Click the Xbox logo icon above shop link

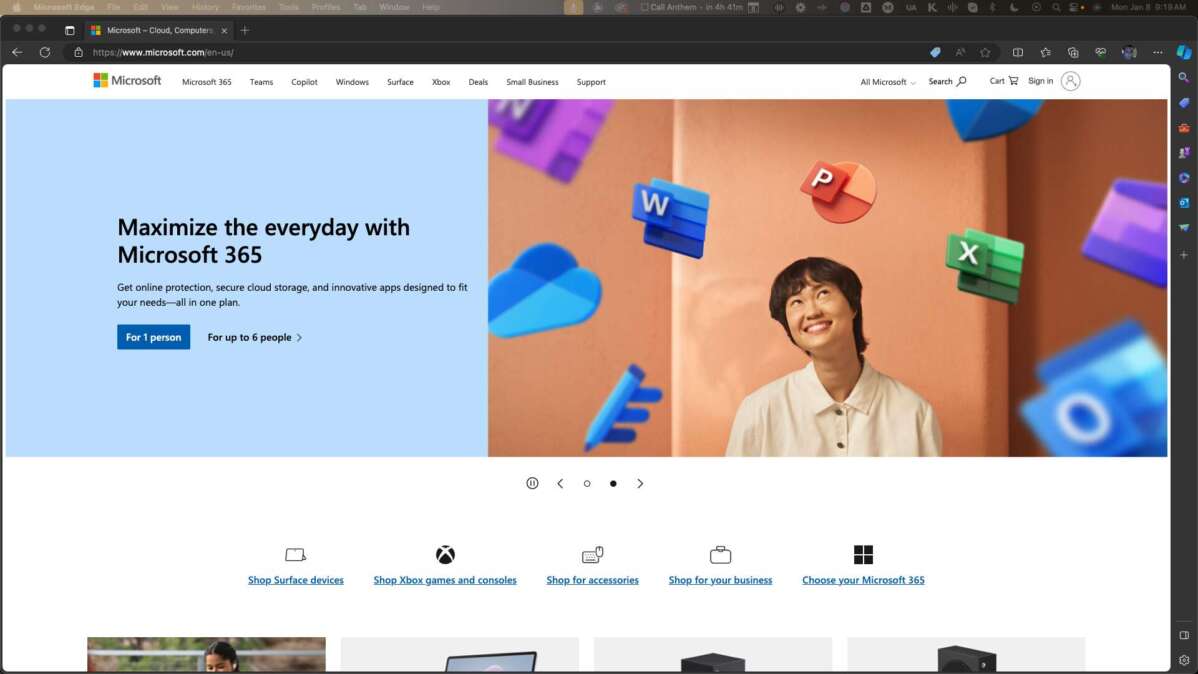click(x=445, y=555)
